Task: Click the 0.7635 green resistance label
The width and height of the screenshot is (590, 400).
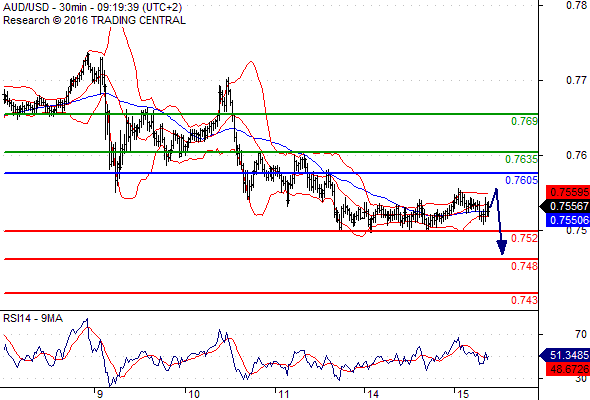Action: coord(521,159)
